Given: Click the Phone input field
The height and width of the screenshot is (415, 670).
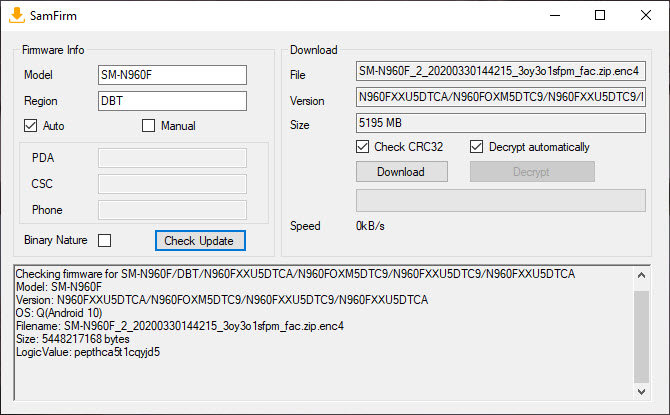Looking at the screenshot, I should (172, 210).
